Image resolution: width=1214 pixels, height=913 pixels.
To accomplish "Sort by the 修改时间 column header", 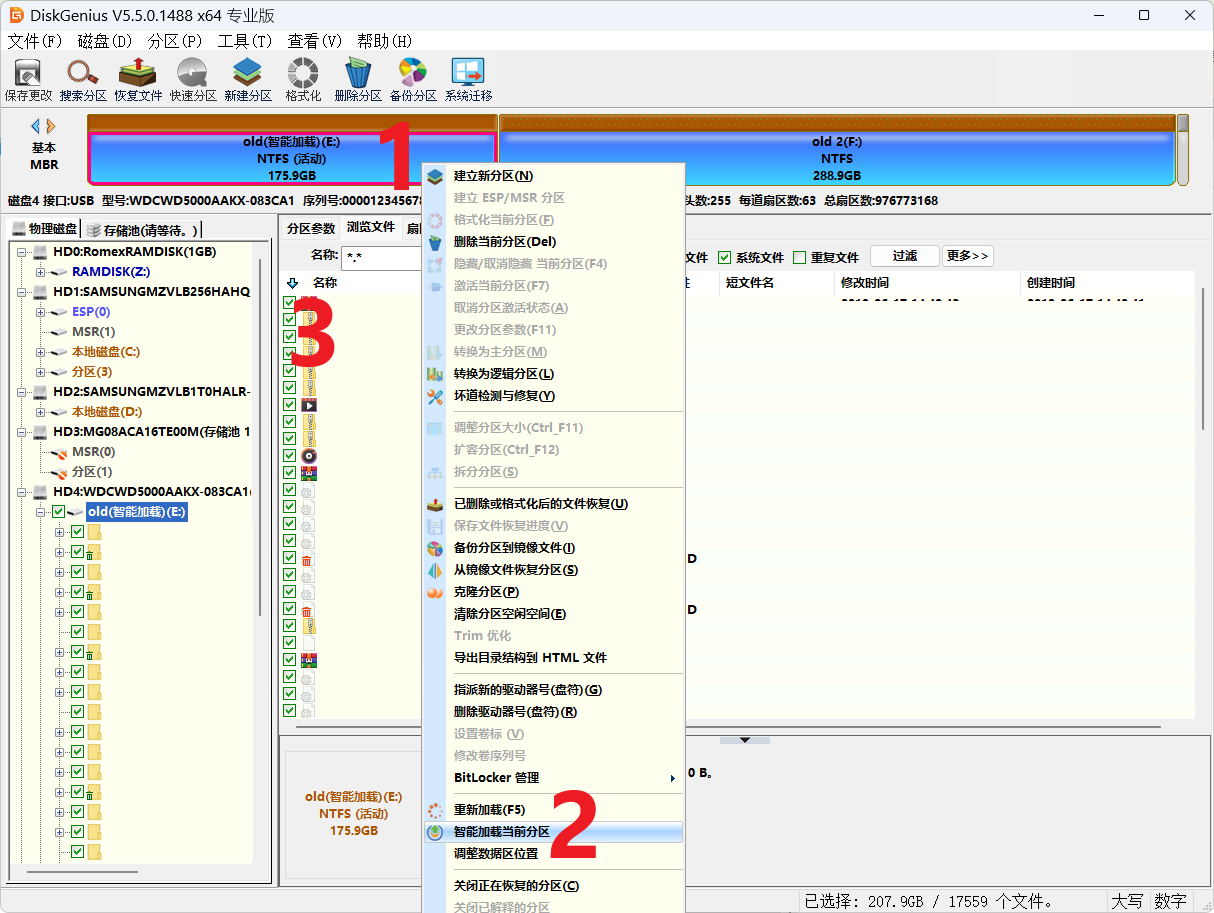I will click(928, 283).
